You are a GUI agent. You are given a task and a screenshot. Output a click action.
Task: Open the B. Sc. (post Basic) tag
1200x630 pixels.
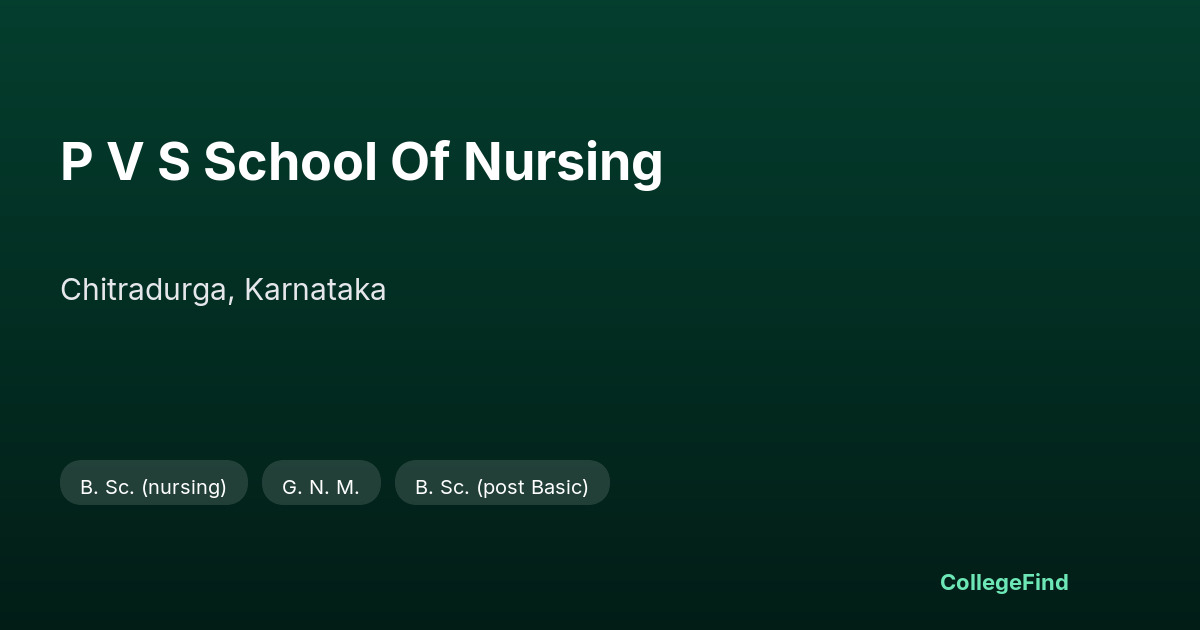pos(502,483)
